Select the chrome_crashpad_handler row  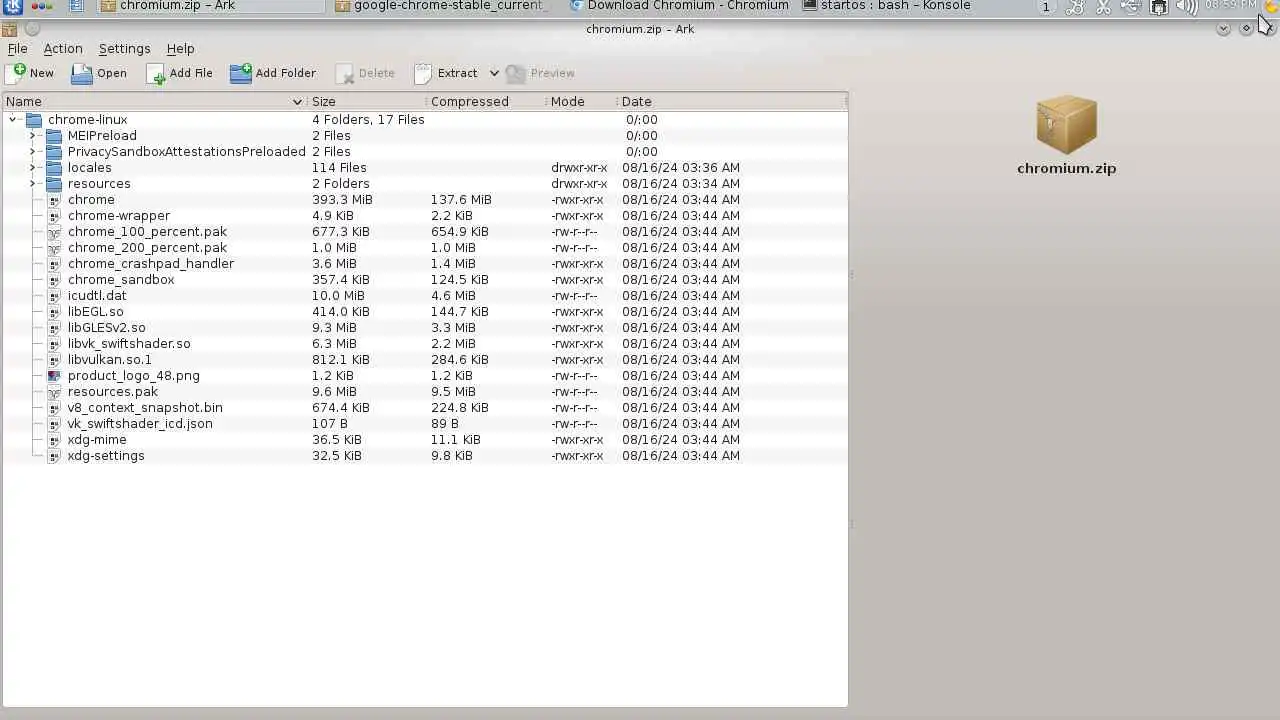tap(425, 264)
